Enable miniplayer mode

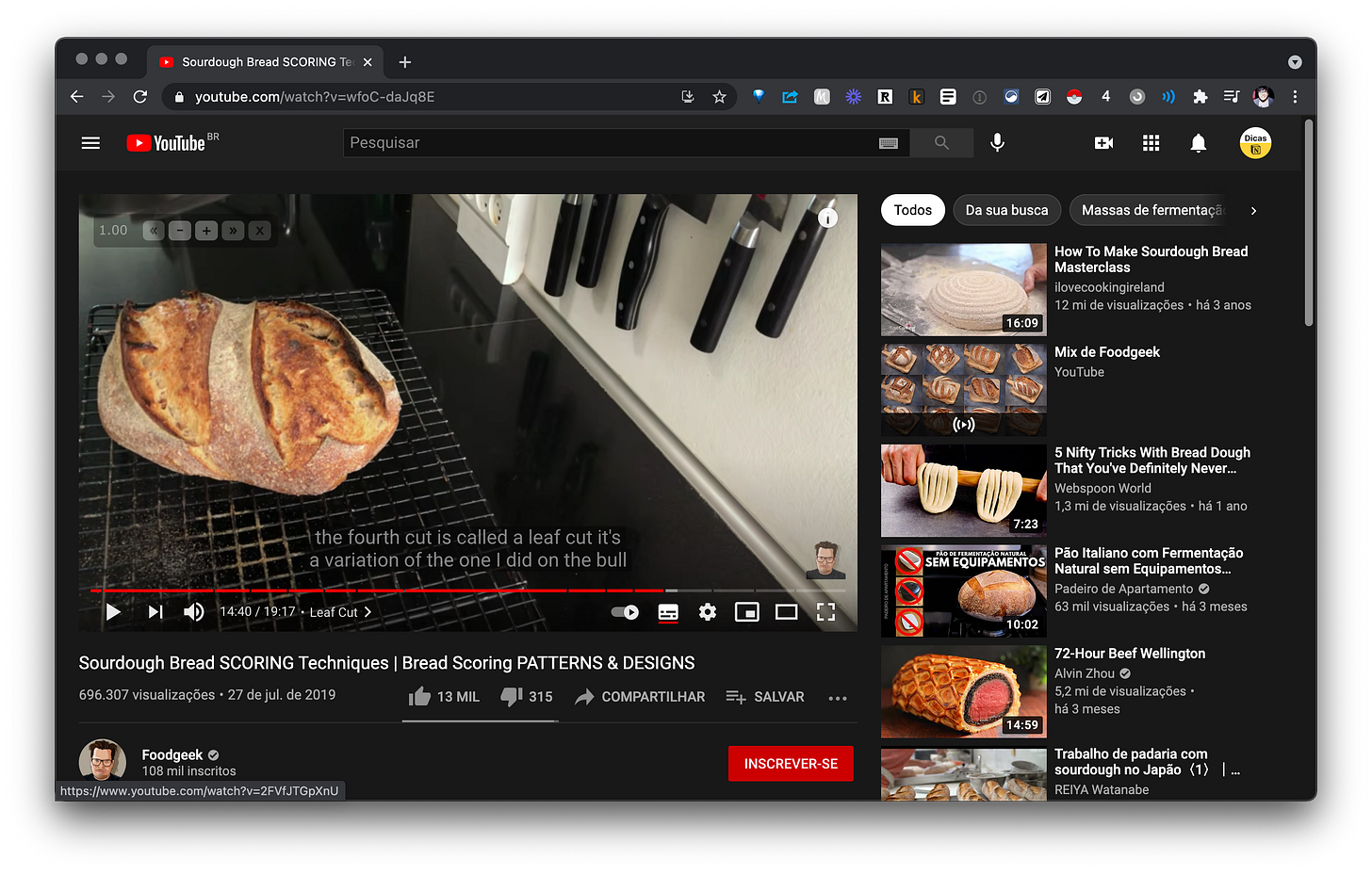(747, 612)
